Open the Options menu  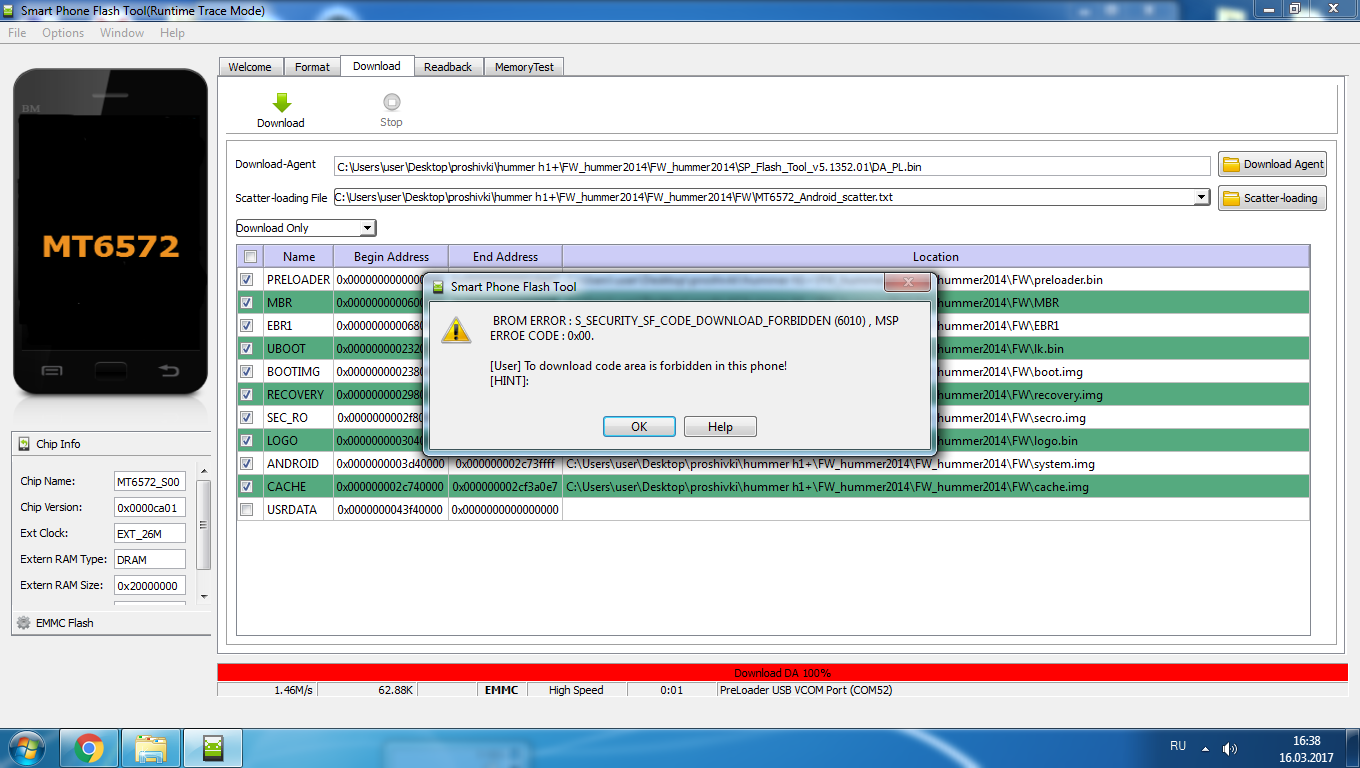[x=63, y=33]
